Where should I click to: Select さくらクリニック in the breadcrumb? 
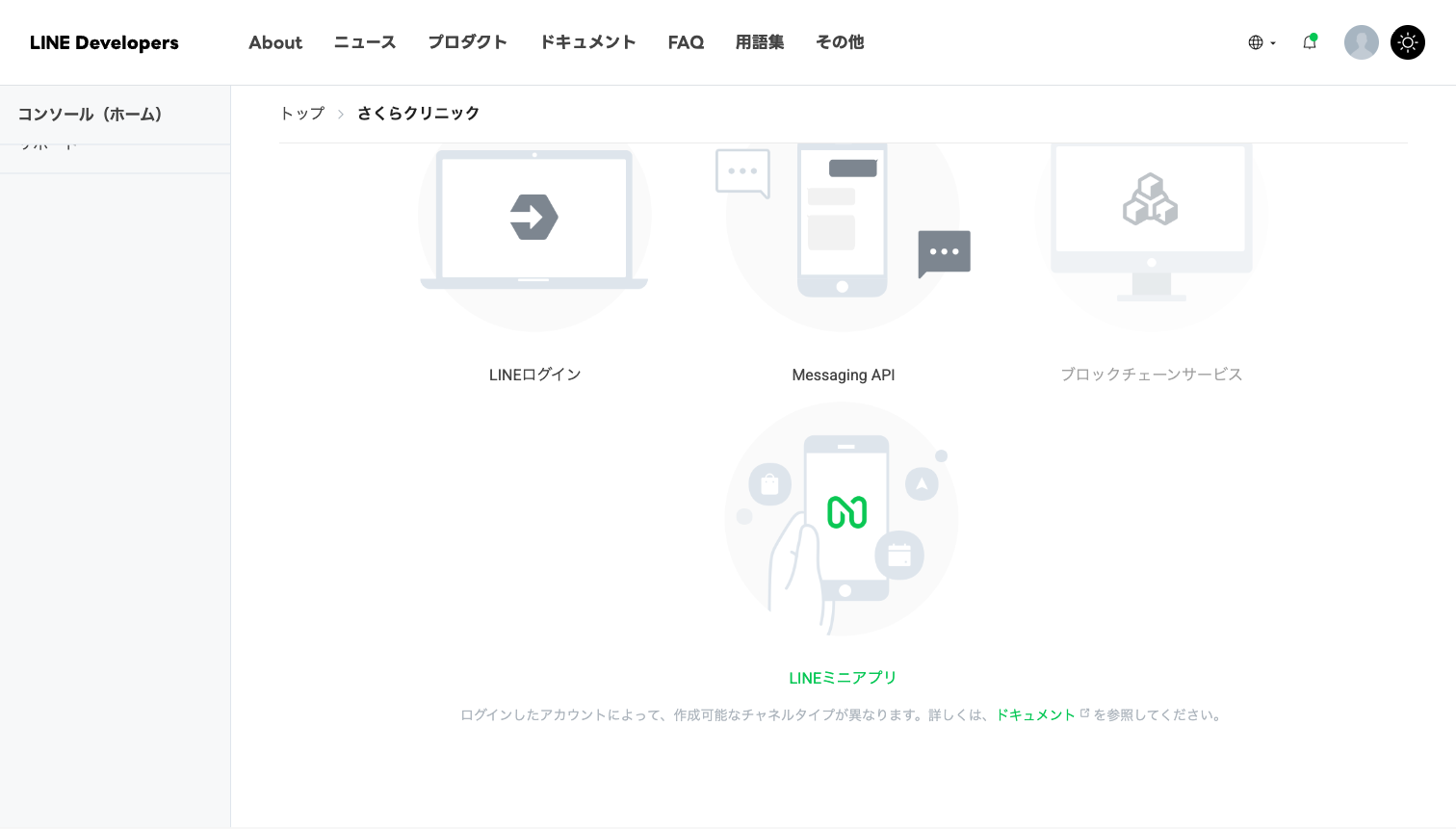tap(418, 114)
